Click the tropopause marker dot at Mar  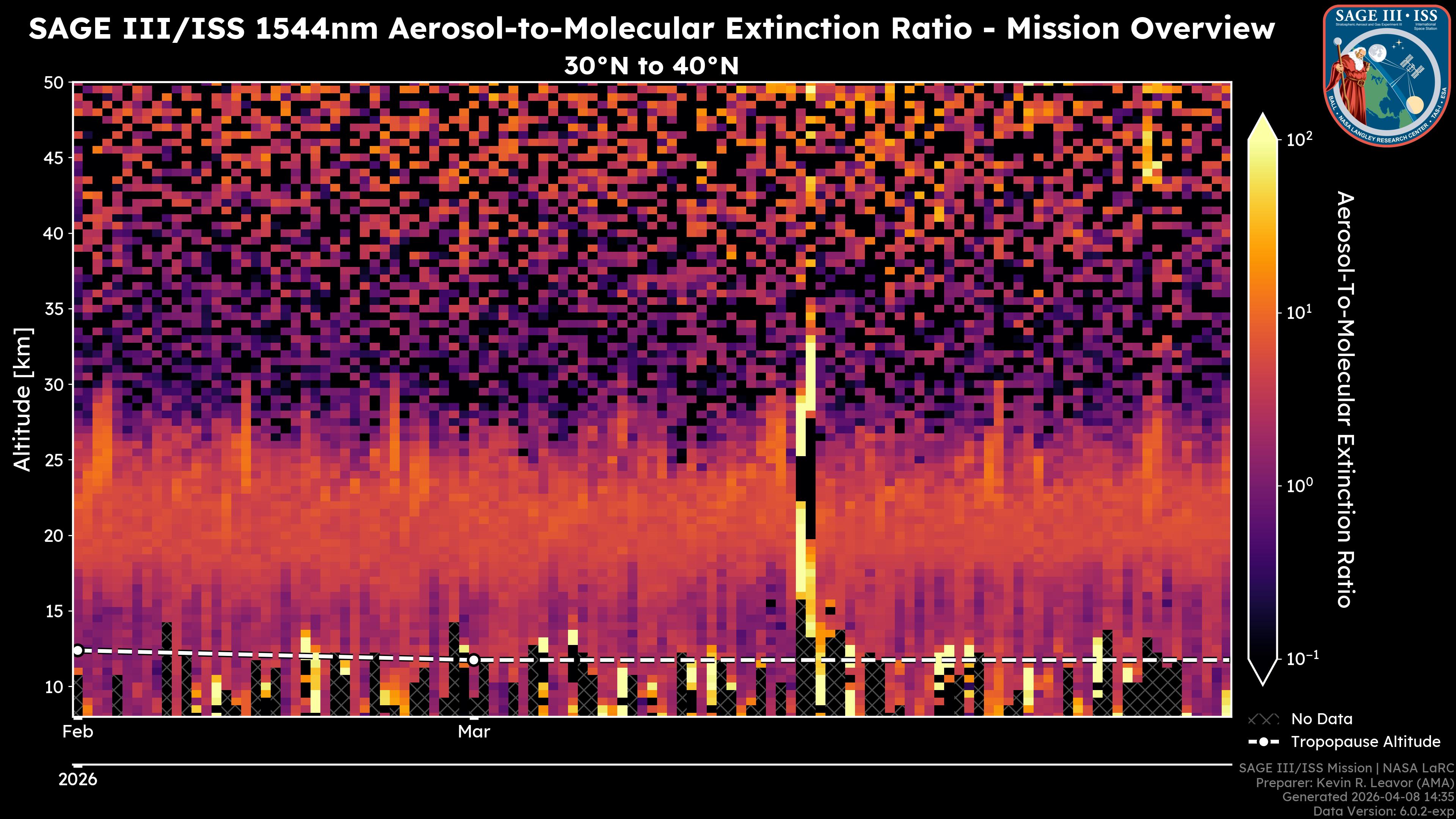click(474, 660)
